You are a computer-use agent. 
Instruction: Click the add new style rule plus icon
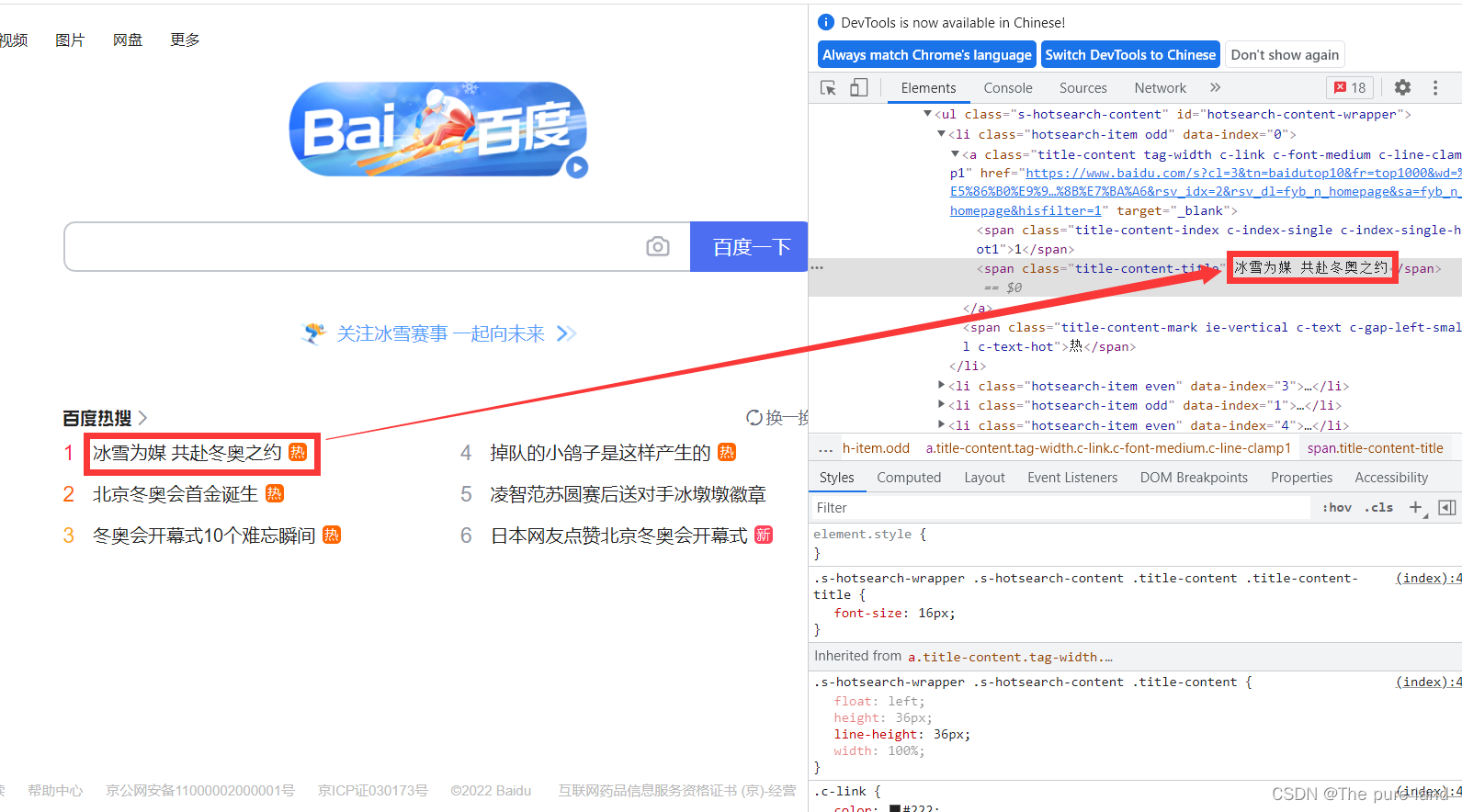tap(1416, 507)
